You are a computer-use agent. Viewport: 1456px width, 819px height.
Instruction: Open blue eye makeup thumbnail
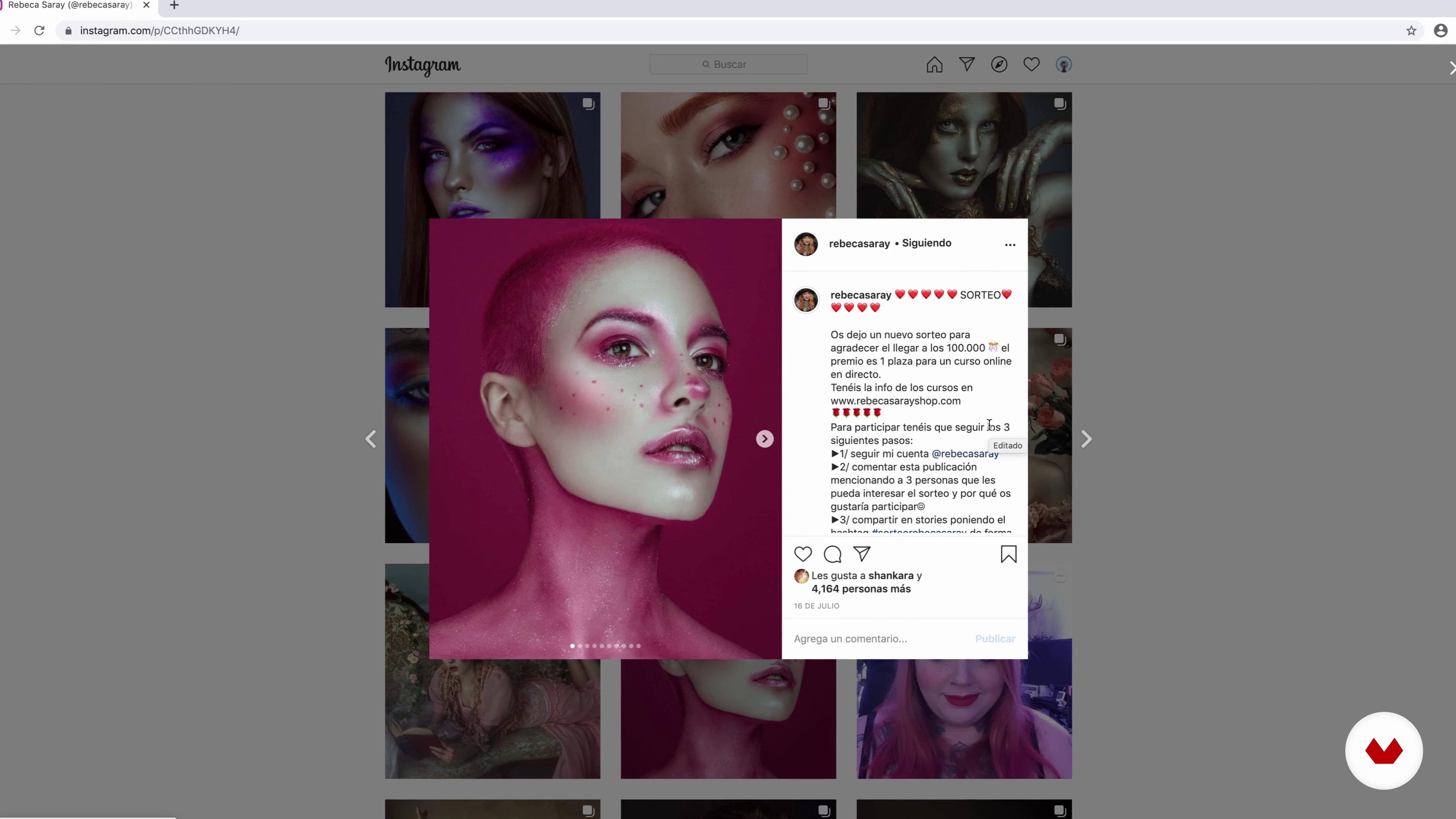click(407, 435)
